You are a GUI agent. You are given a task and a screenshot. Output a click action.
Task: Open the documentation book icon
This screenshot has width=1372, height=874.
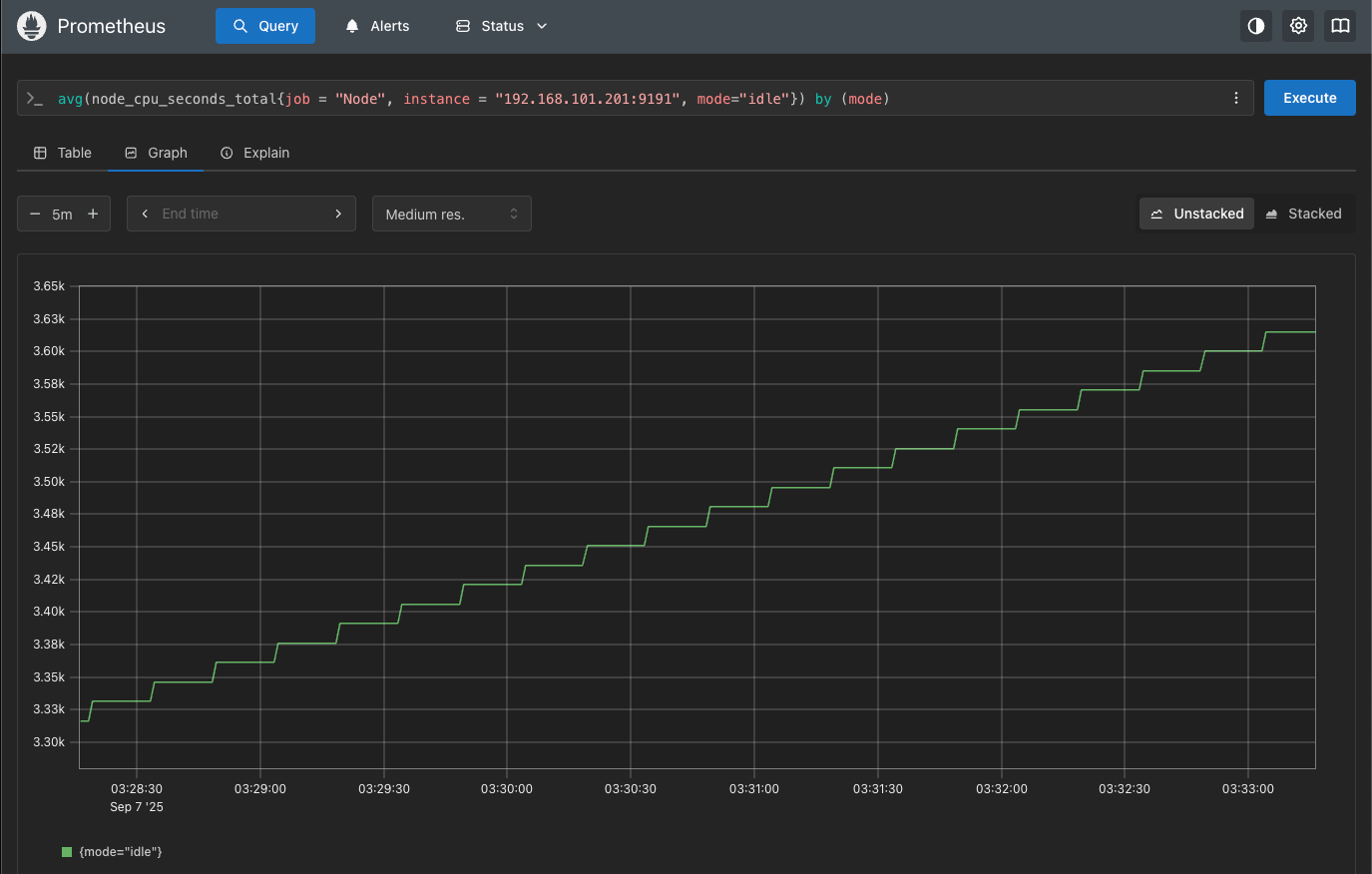pyautogui.click(x=1340, y=26)
